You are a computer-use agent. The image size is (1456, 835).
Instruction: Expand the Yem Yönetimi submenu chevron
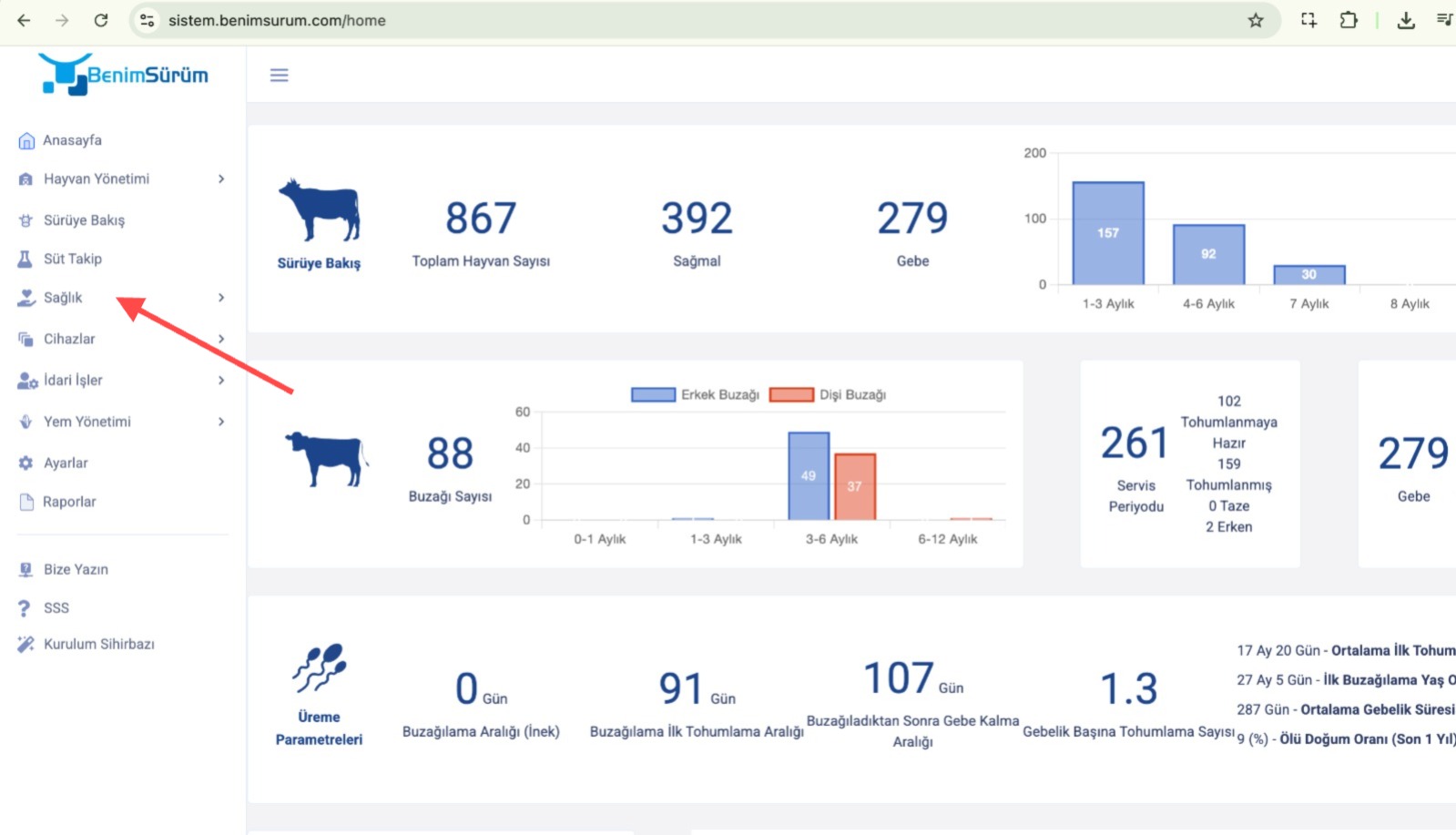click(221, 422)
